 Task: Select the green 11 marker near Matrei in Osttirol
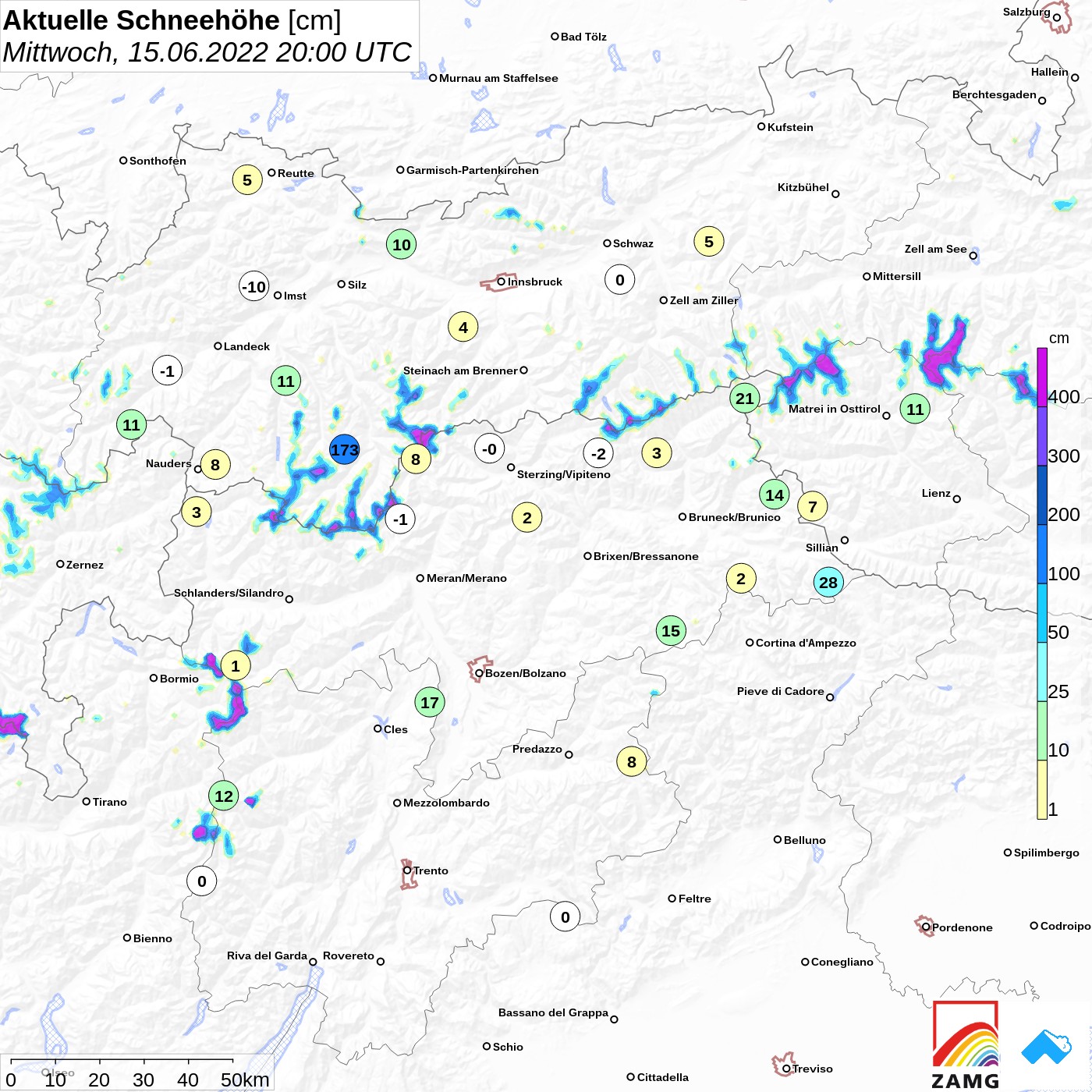click(915, 409)
